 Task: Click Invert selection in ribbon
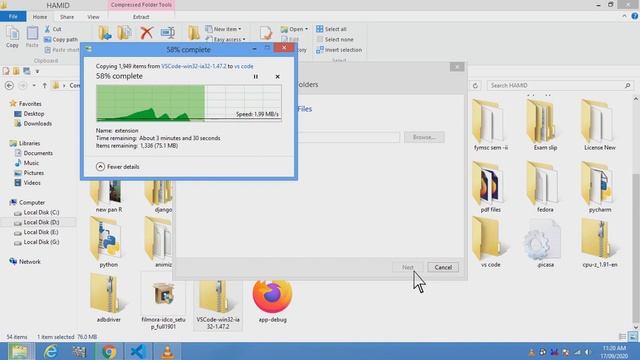339,50
